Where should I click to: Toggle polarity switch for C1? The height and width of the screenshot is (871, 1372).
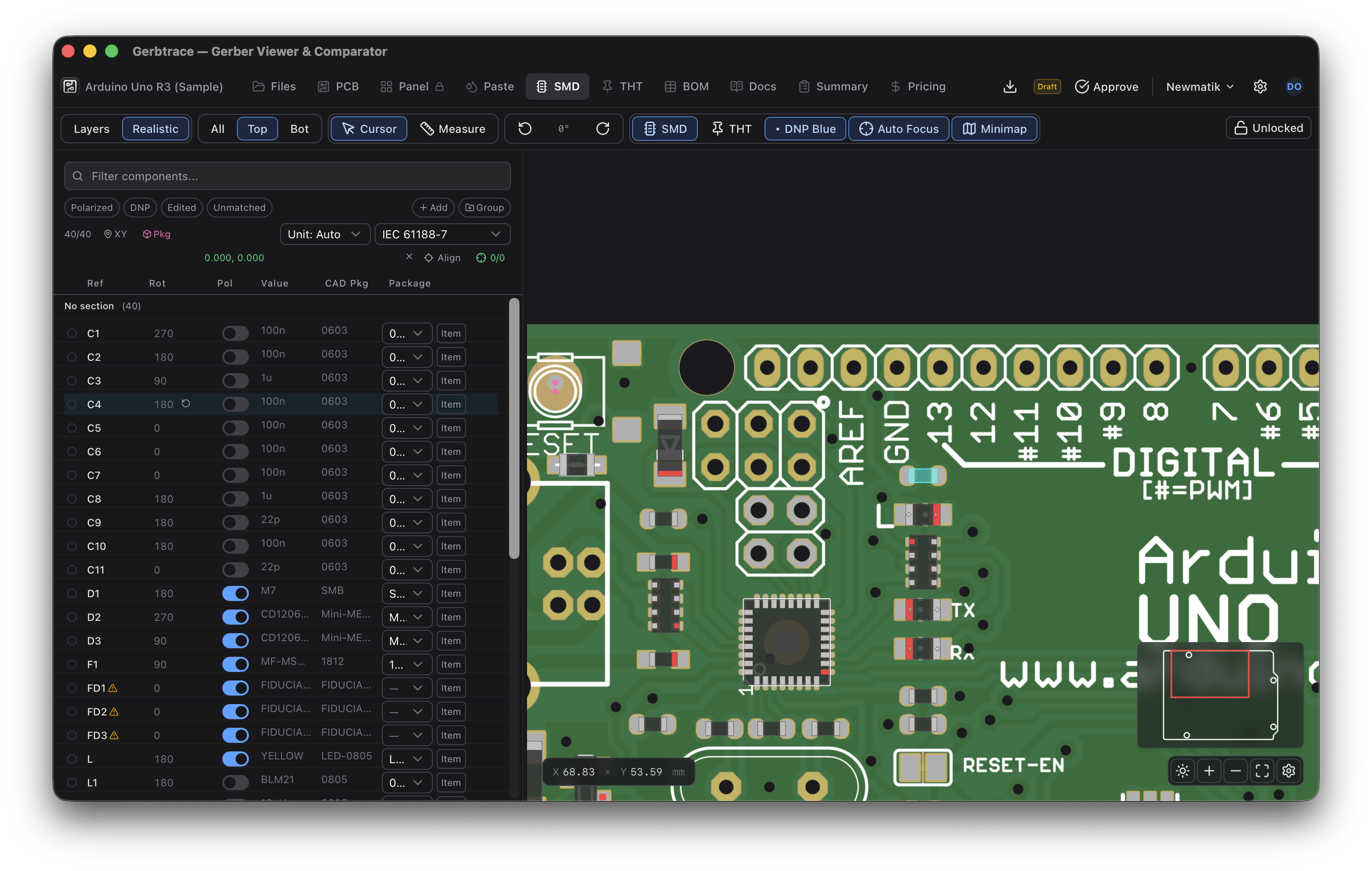235,333
